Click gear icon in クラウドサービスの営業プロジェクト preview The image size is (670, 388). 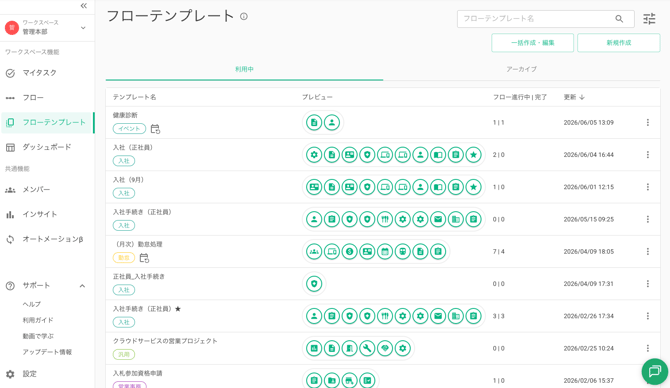[403, 348]
